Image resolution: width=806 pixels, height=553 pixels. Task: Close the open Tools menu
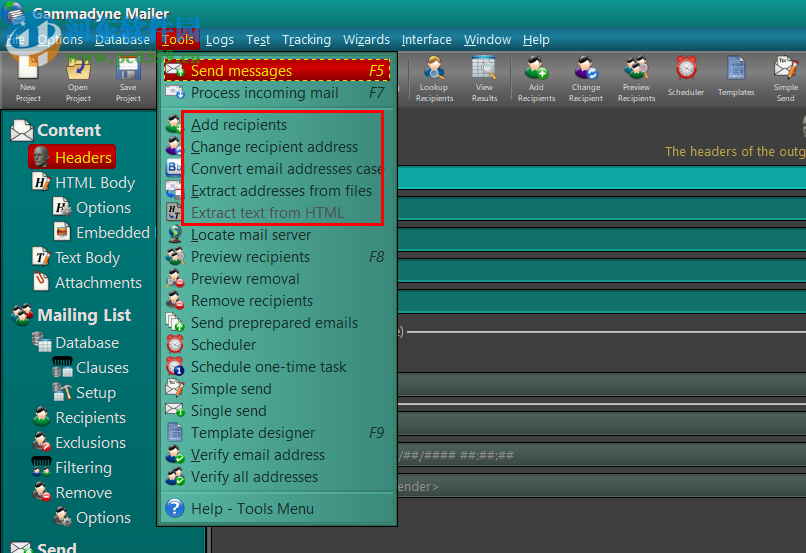pyautogui.click(x=178, y=40)
